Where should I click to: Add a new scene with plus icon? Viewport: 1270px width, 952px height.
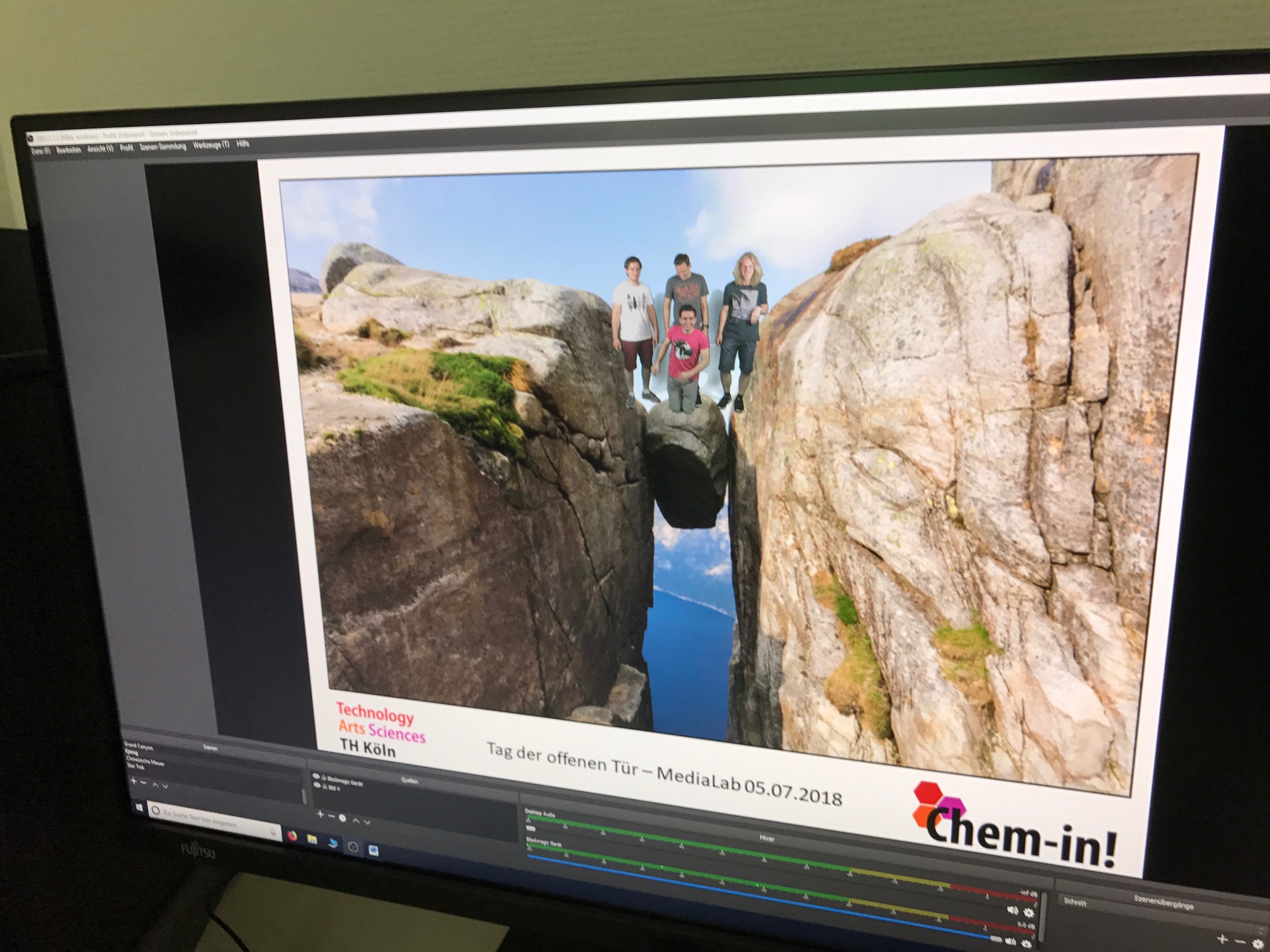point(134,781)
